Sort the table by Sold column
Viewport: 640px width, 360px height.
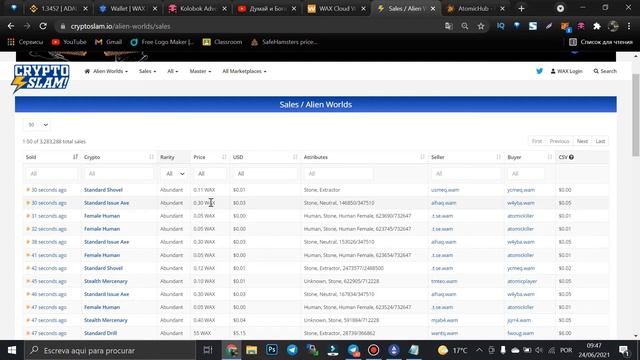(x=51, y=157)
